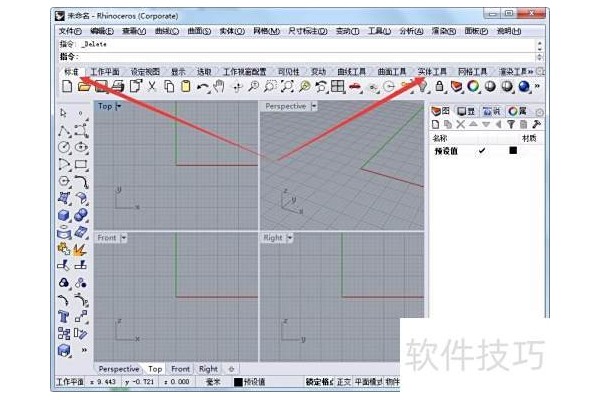Select the Ellipse tool in sidebar
600x400 pixels.
[x=81, y=147]
